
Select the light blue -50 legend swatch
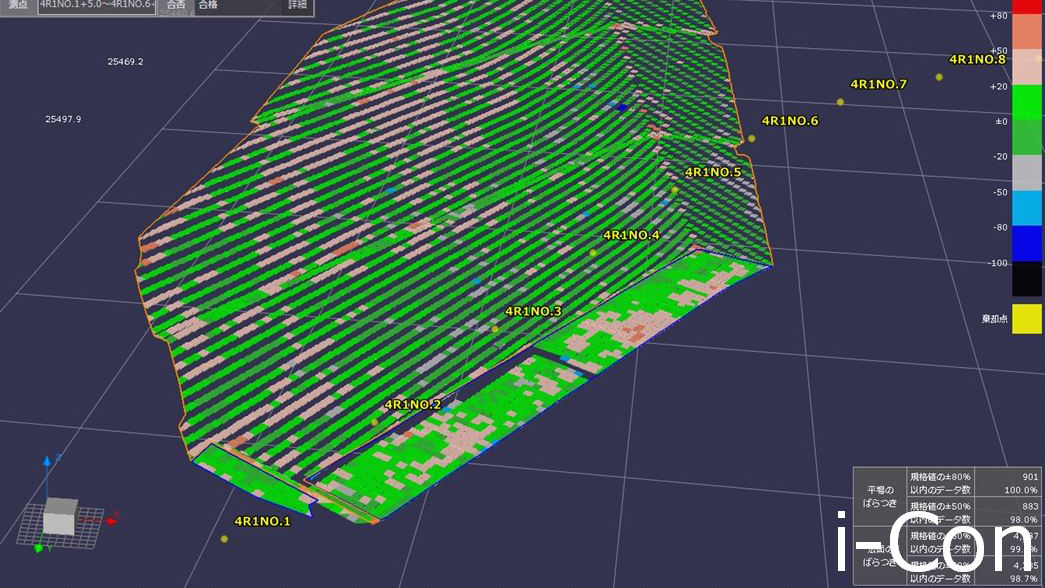tap(1027, 208)
